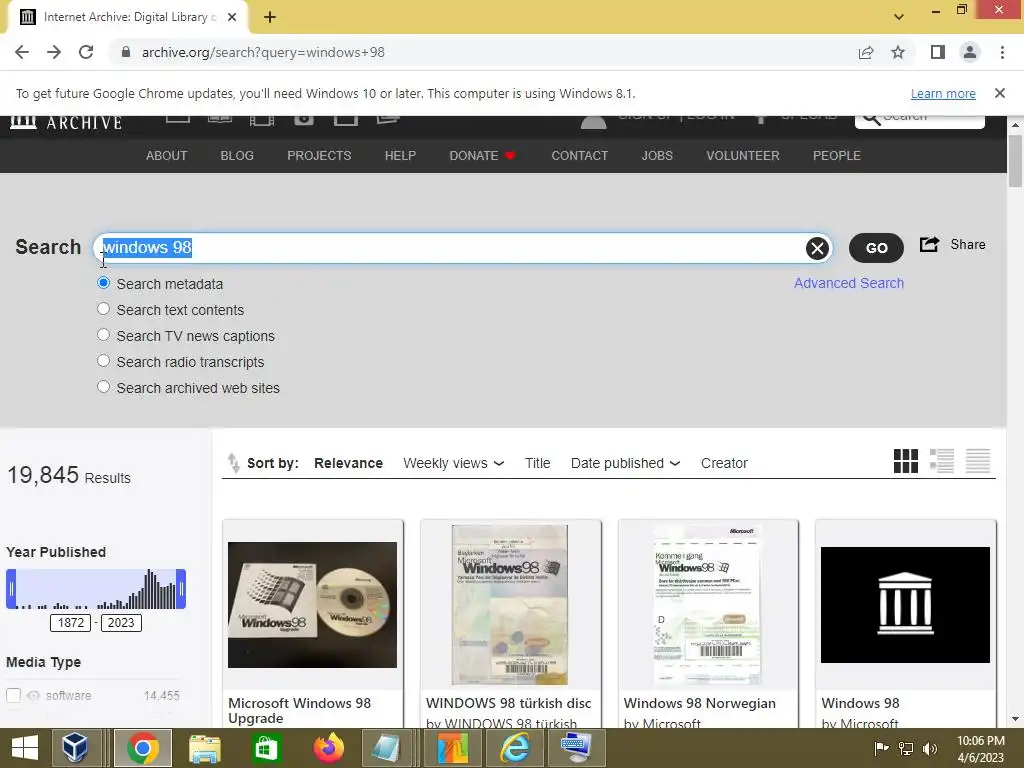
Task: Click the Share icon next to GO
Action: point(929,244)
